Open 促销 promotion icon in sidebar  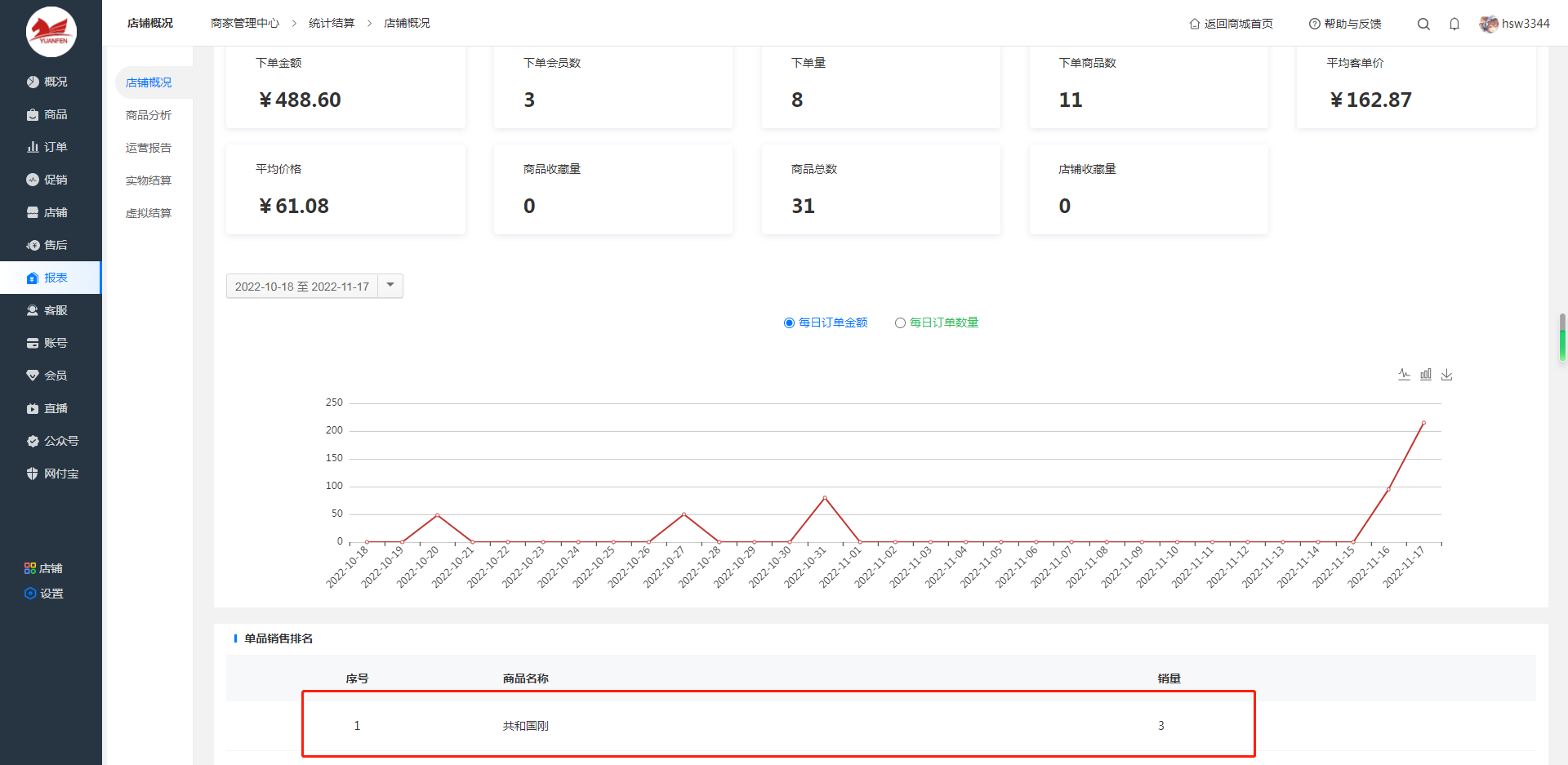click(33, 180)
